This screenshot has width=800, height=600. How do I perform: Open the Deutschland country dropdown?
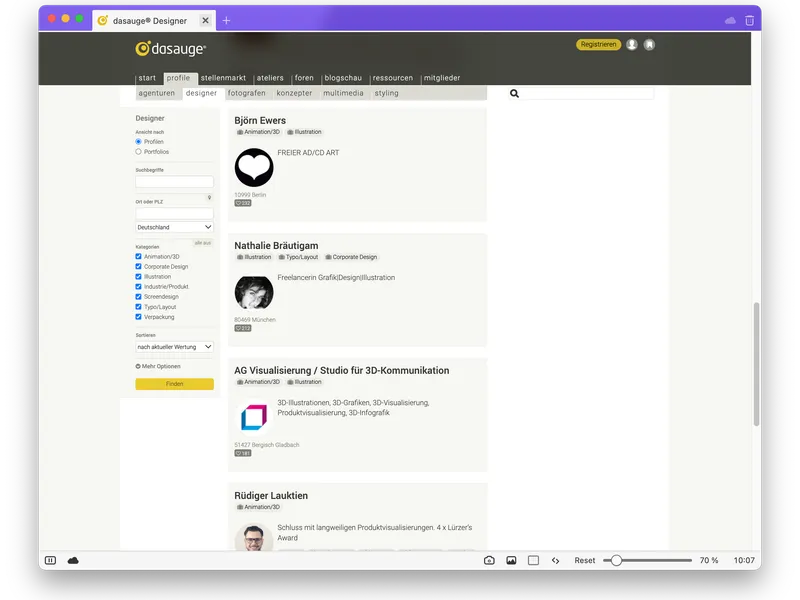point(174,227)
